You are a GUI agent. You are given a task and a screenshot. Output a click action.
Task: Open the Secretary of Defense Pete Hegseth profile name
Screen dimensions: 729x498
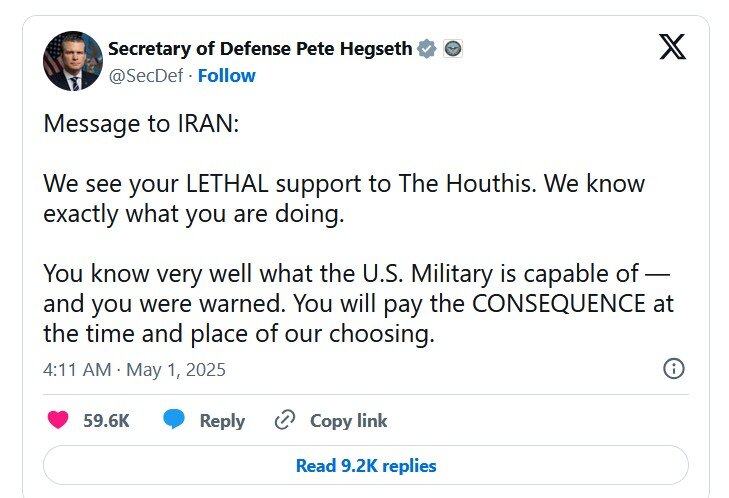pos(259,48)
